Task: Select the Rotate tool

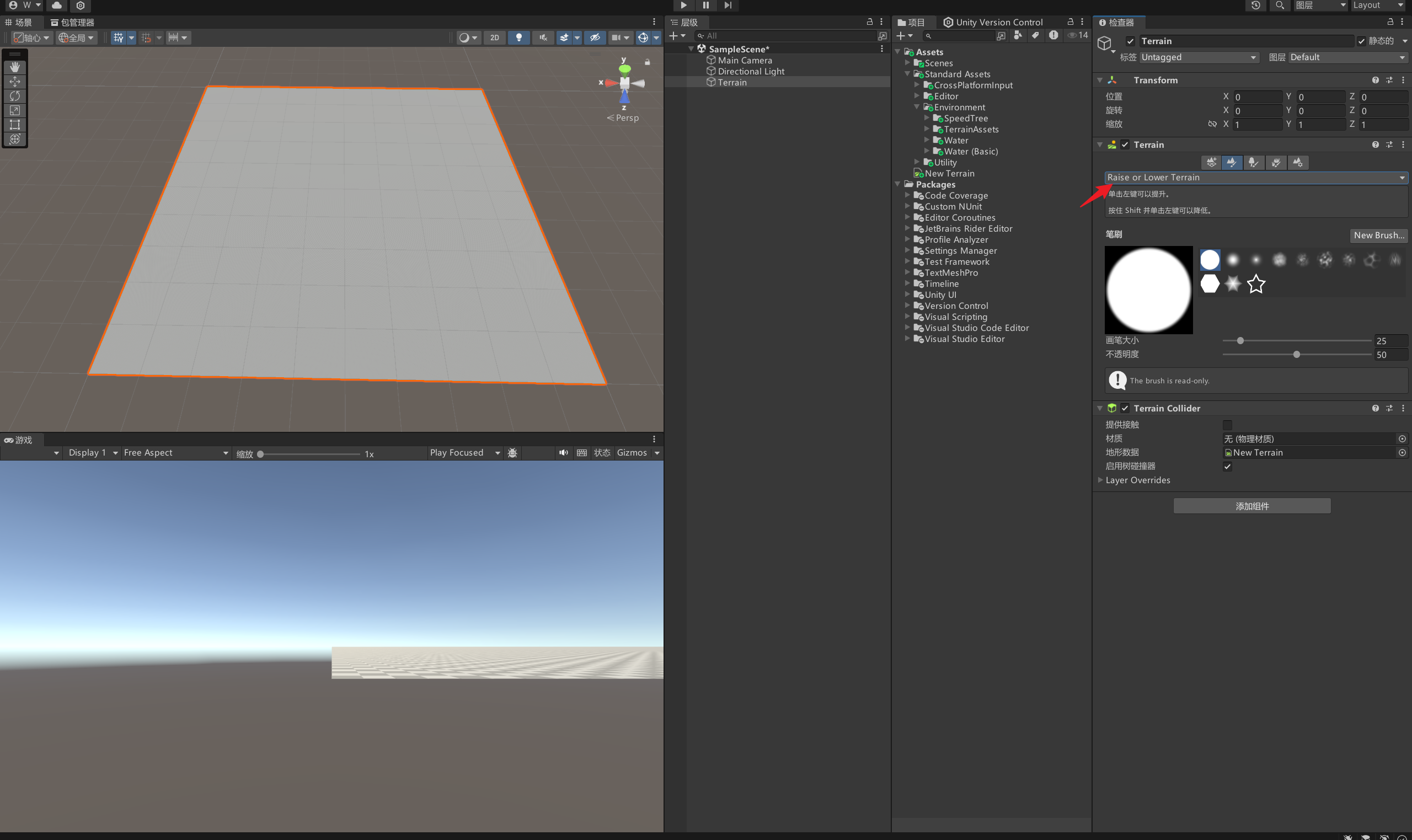Action: tap(15, 95)
